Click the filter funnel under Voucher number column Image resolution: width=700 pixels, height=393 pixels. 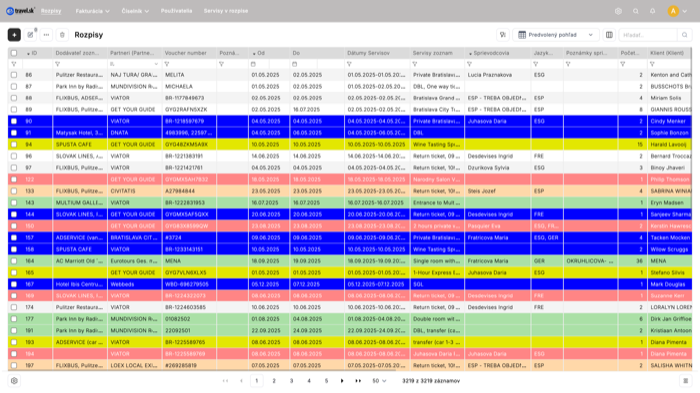click(x=167, y=64)
